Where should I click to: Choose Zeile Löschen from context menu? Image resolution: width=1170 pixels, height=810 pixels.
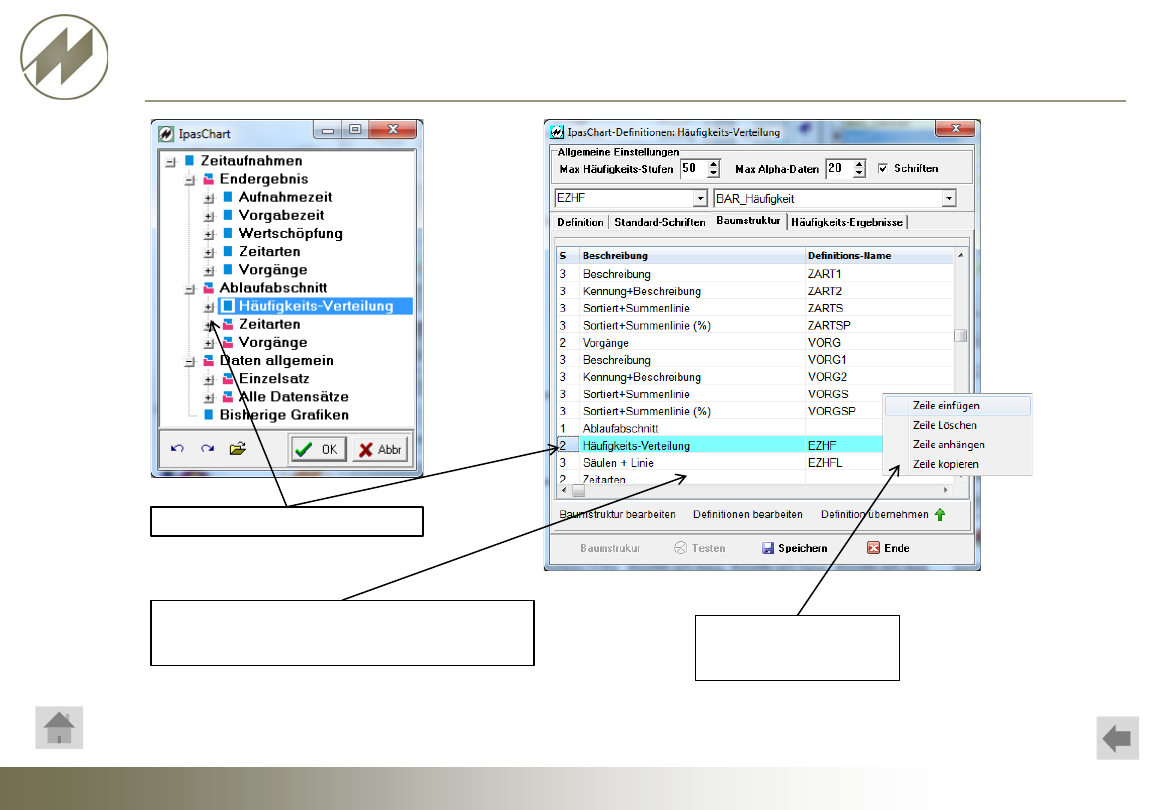point(957,425)
